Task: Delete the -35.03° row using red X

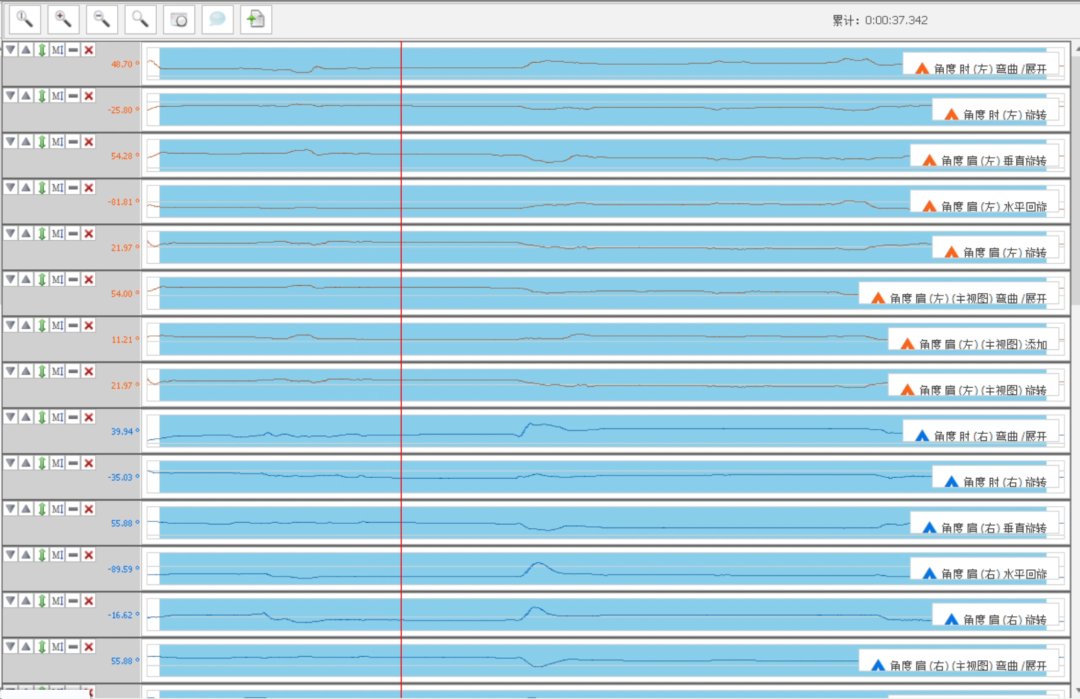Action: click(x=89, y=463)
